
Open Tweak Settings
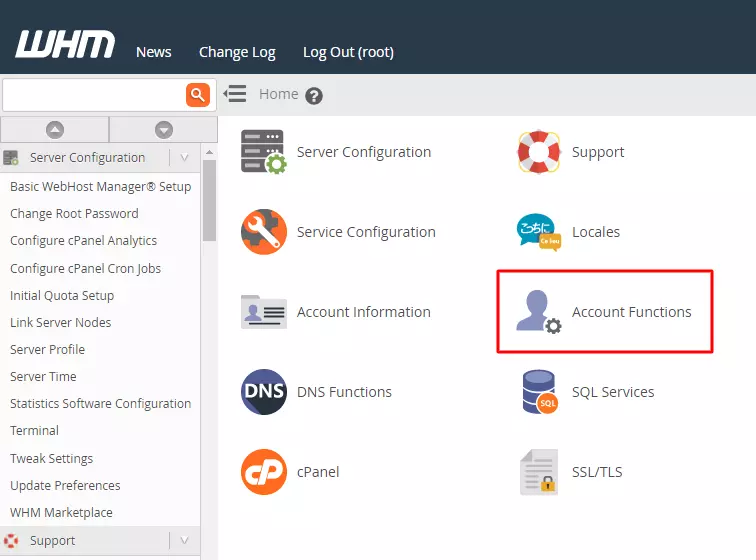click(52, 459)
